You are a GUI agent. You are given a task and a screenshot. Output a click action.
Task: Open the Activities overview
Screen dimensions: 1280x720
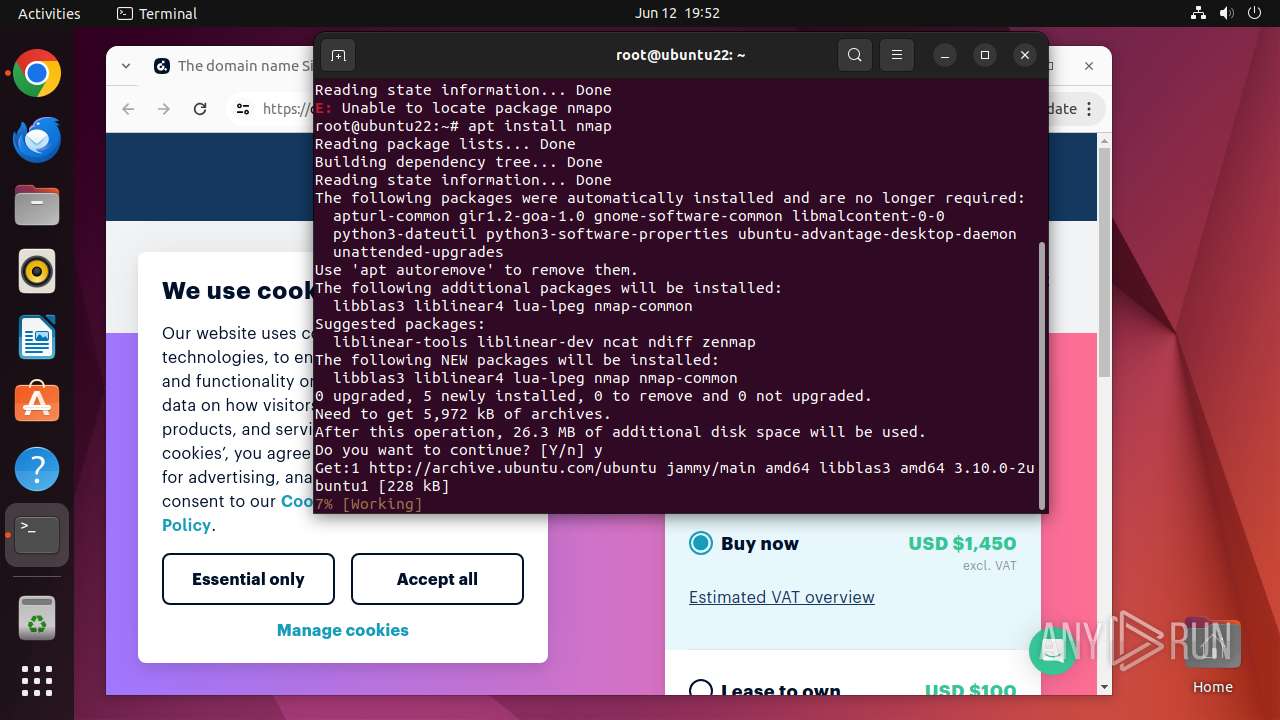[x=49, y=13]
